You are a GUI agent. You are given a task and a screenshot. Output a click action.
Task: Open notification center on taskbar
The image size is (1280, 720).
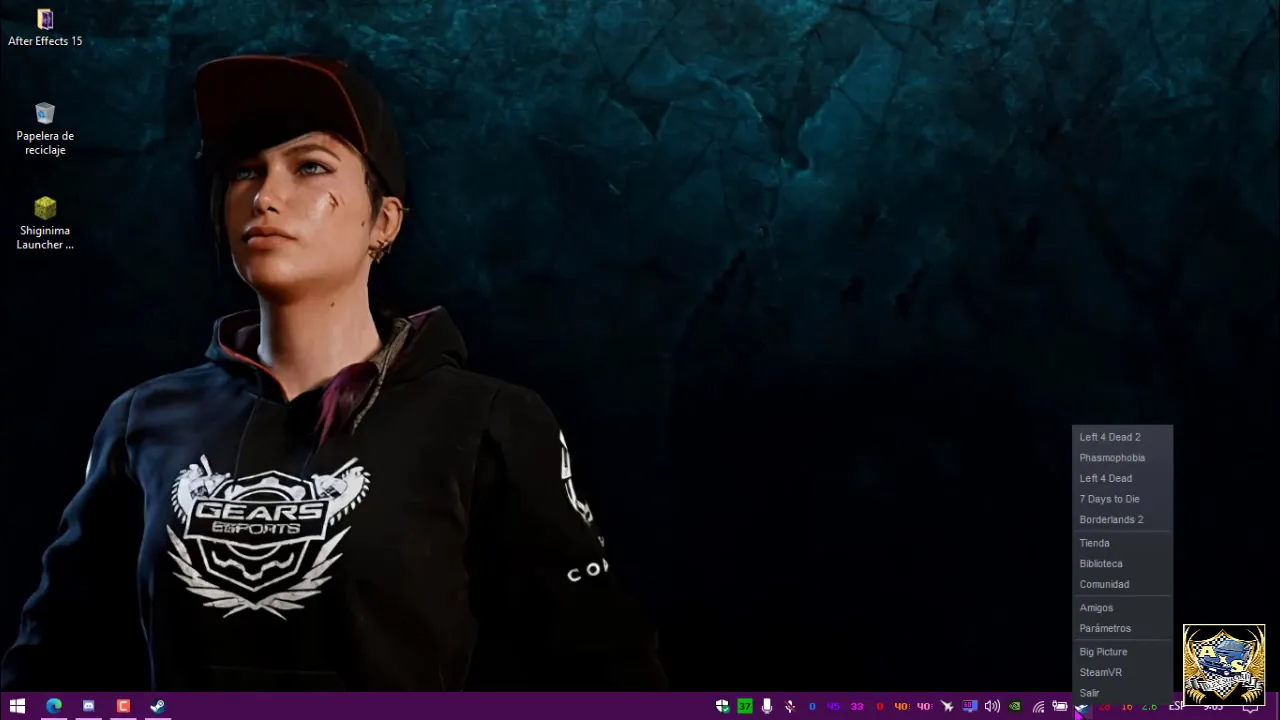pyautogui.click(x=1250, y=707)
